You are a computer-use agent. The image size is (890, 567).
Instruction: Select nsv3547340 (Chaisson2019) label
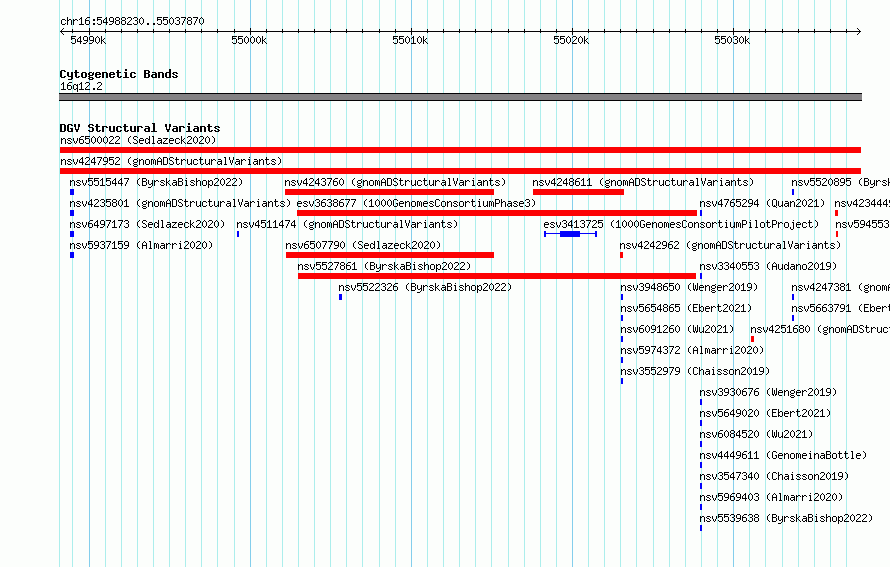774,476
